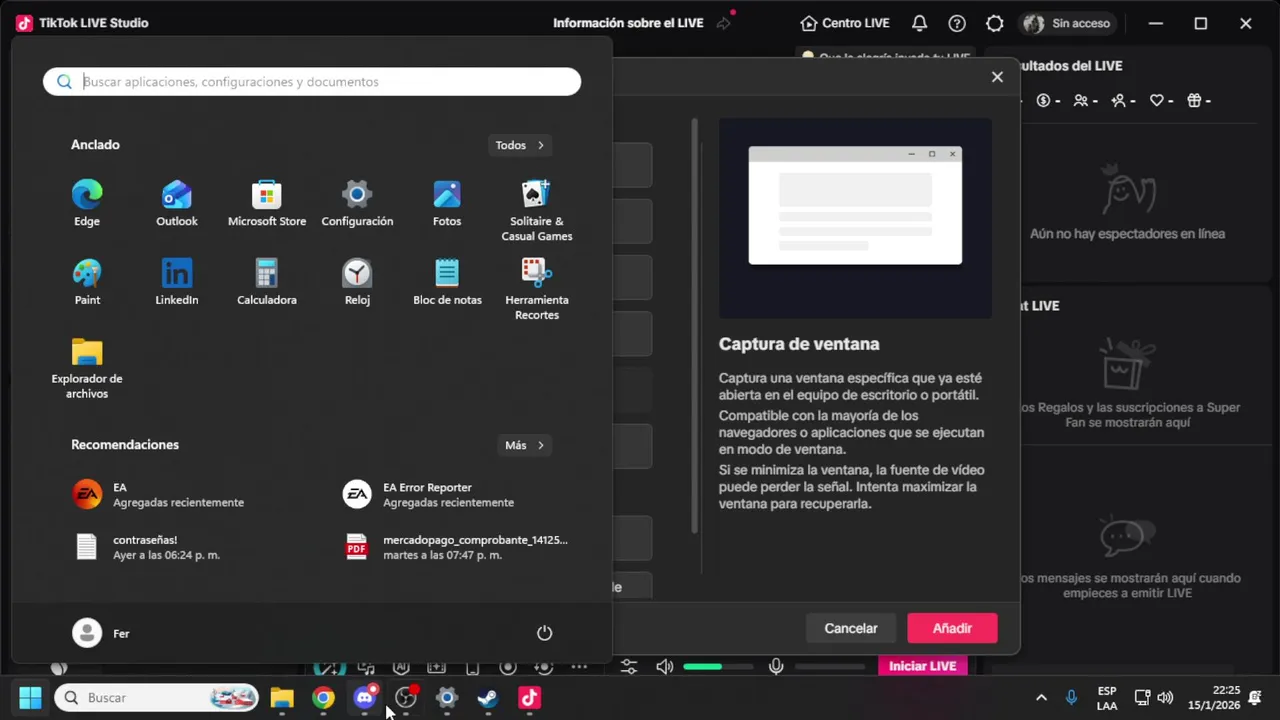
Task: Adjust the microphone volume slider
Action: click(830, 666)
